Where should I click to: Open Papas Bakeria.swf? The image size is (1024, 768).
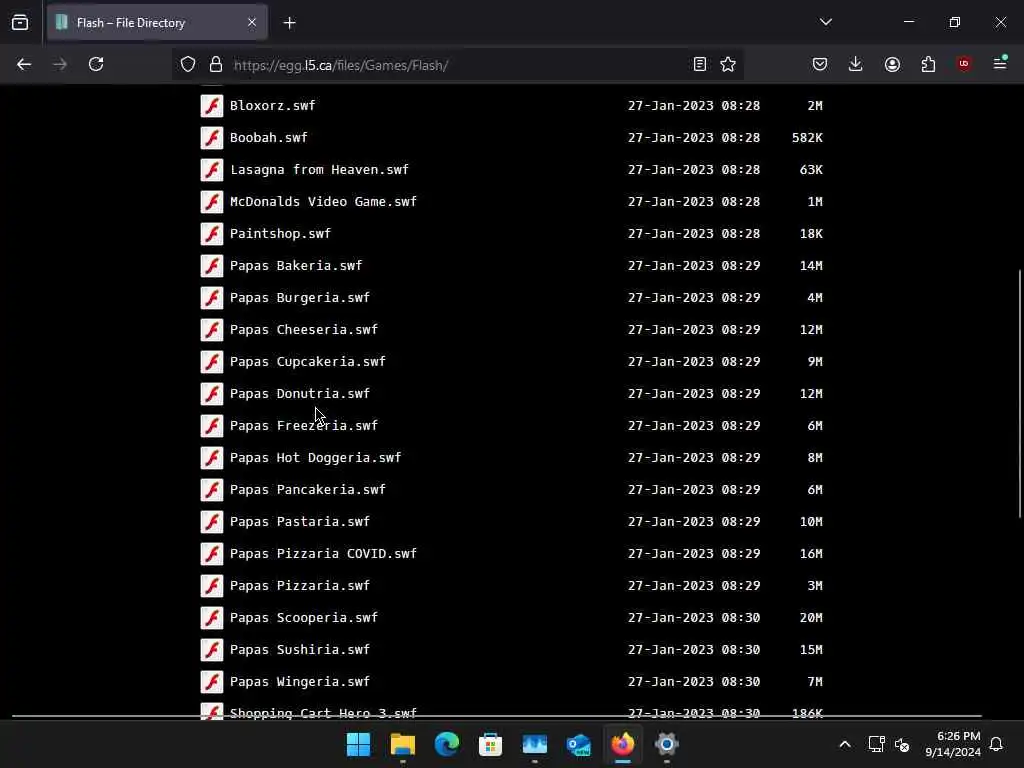(x=296, y=266)
